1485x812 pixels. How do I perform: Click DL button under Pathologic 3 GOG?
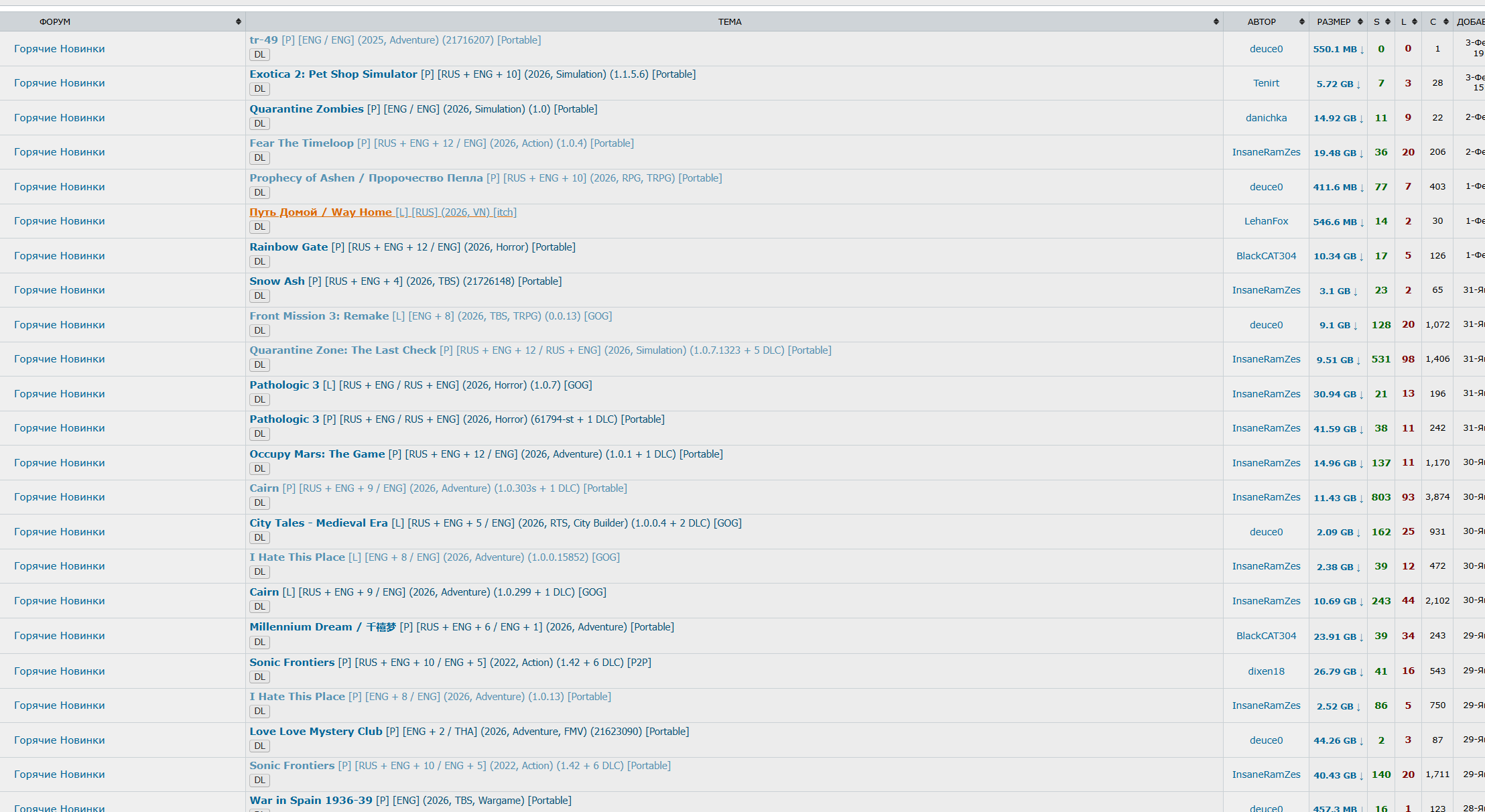pyautogui.click(x=259, y=399)
